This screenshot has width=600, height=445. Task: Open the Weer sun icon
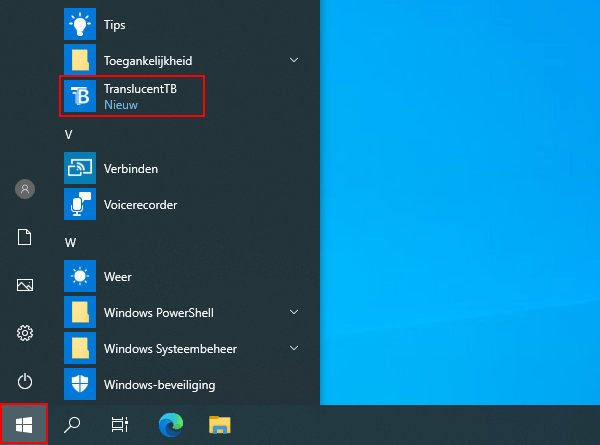(x=80, y=276)
